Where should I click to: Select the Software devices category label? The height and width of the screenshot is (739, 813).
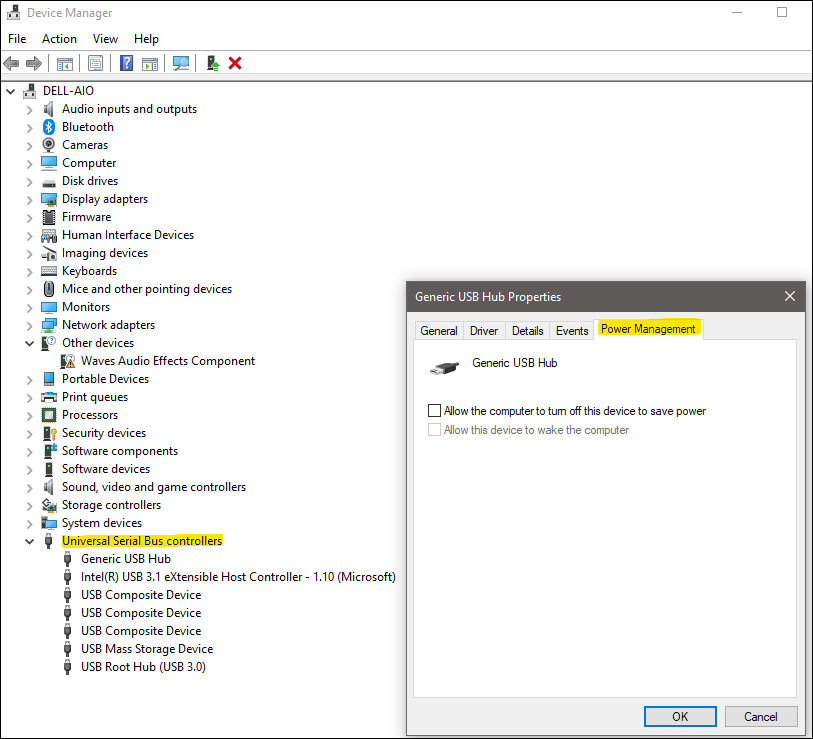point(106,469)
